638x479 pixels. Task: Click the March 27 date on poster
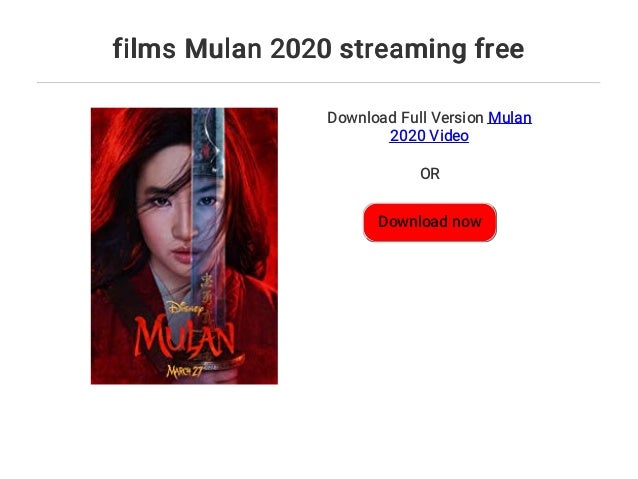pyautogui.click(x=184, y=371)
